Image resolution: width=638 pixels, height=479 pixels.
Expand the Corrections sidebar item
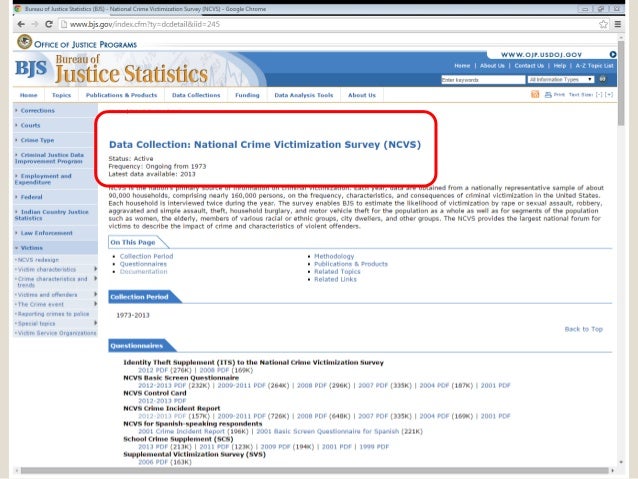[x=37, y=111]
